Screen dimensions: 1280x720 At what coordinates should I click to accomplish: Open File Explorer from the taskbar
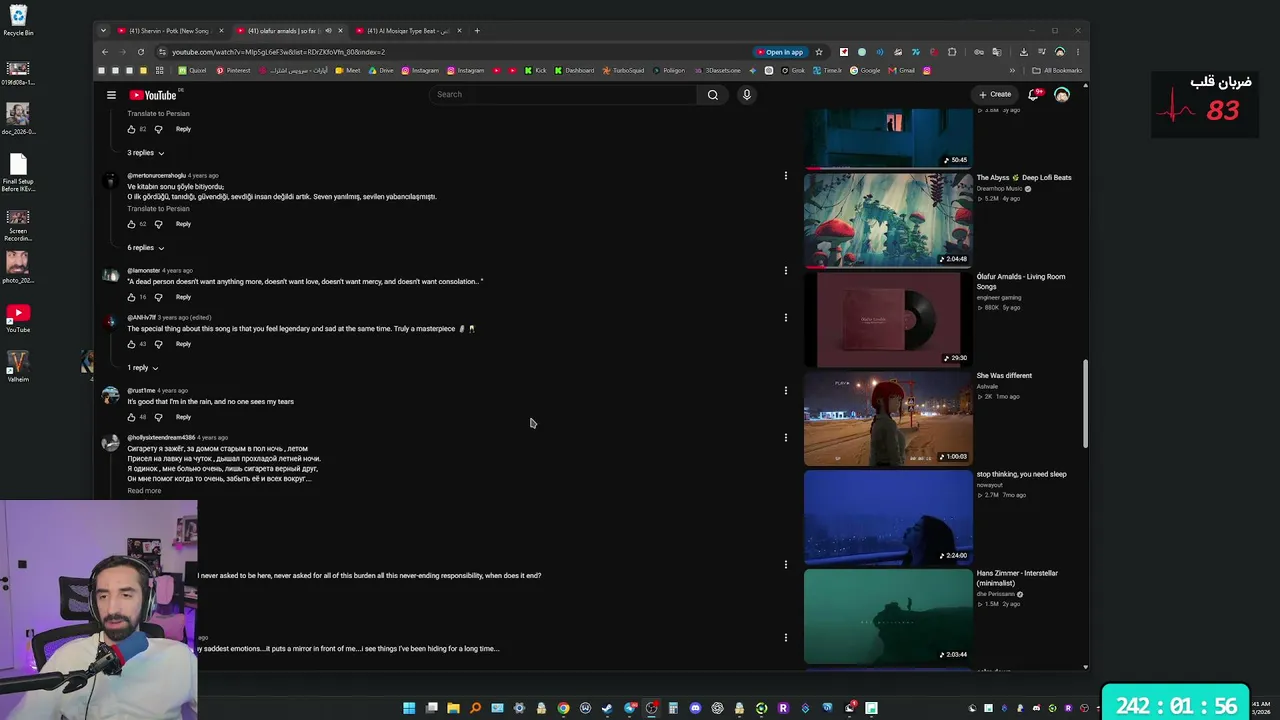453,708
